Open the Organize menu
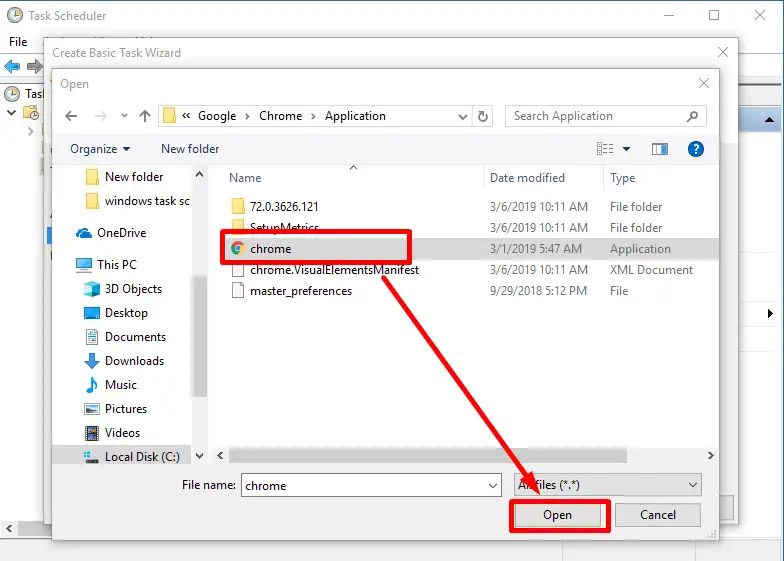 click(x=100, y=149)
